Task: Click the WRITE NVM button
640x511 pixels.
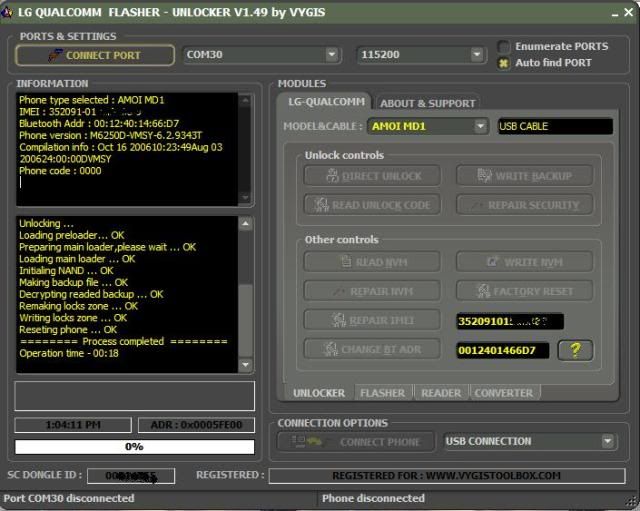Action: click(x=524, y=262)
